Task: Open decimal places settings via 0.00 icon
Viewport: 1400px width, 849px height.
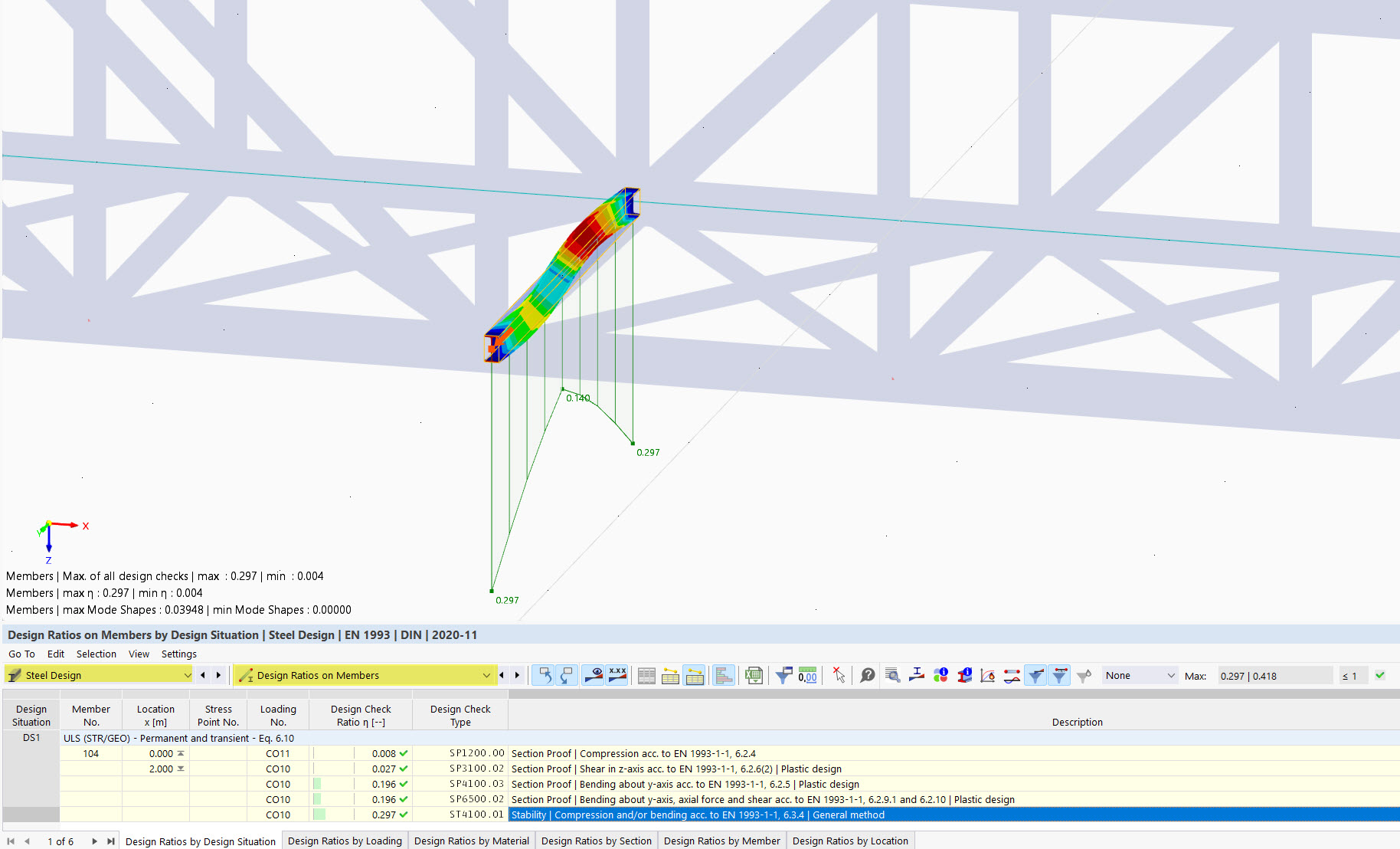Action: click(x=806, y=675)
